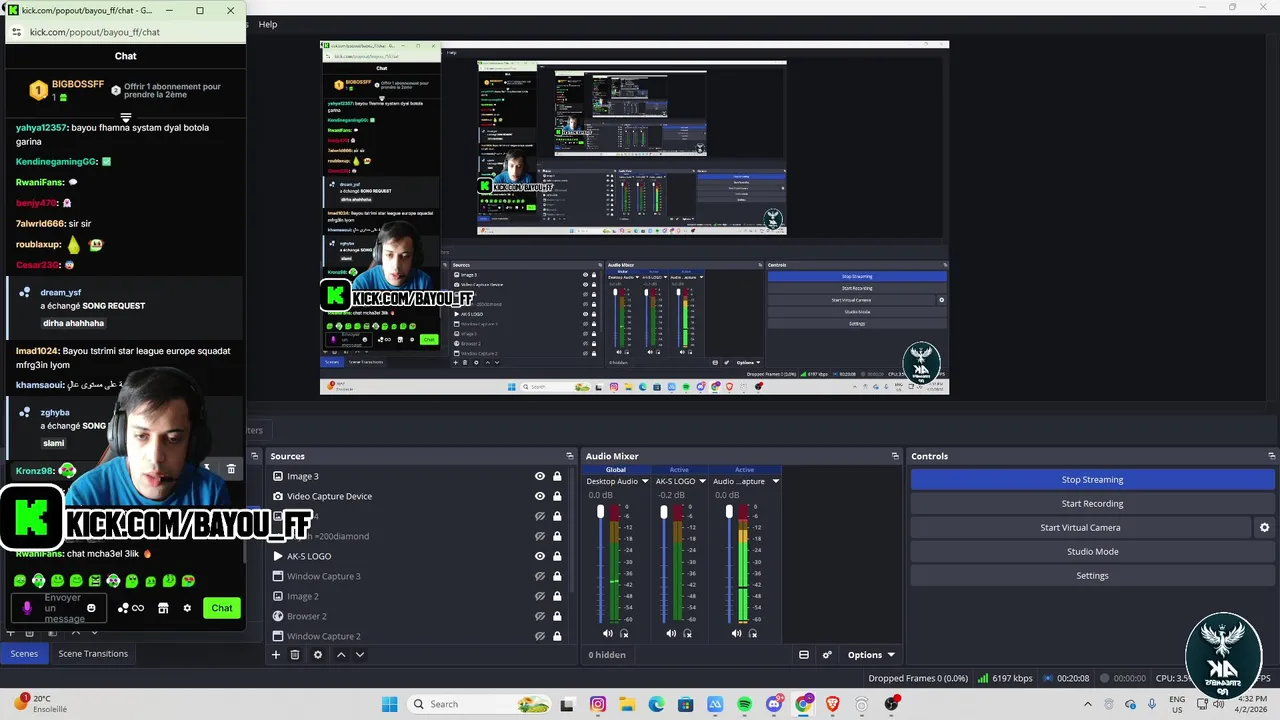Hide the Video Capture Device source
The image size is (1280, 720).
[x=540, y=496]
